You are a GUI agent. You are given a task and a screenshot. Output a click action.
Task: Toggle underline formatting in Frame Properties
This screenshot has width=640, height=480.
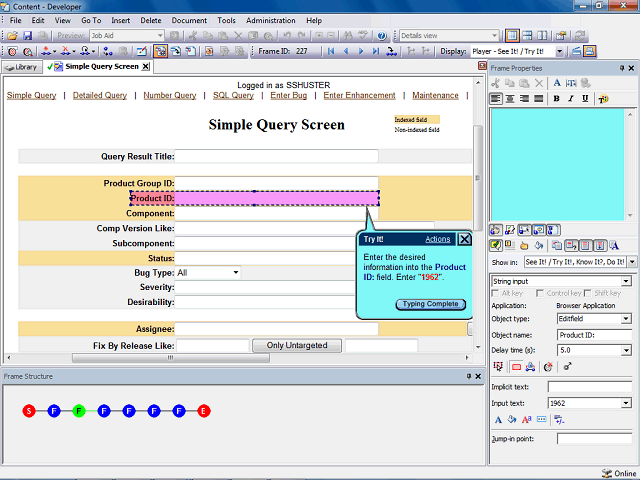tap(585, 99)
